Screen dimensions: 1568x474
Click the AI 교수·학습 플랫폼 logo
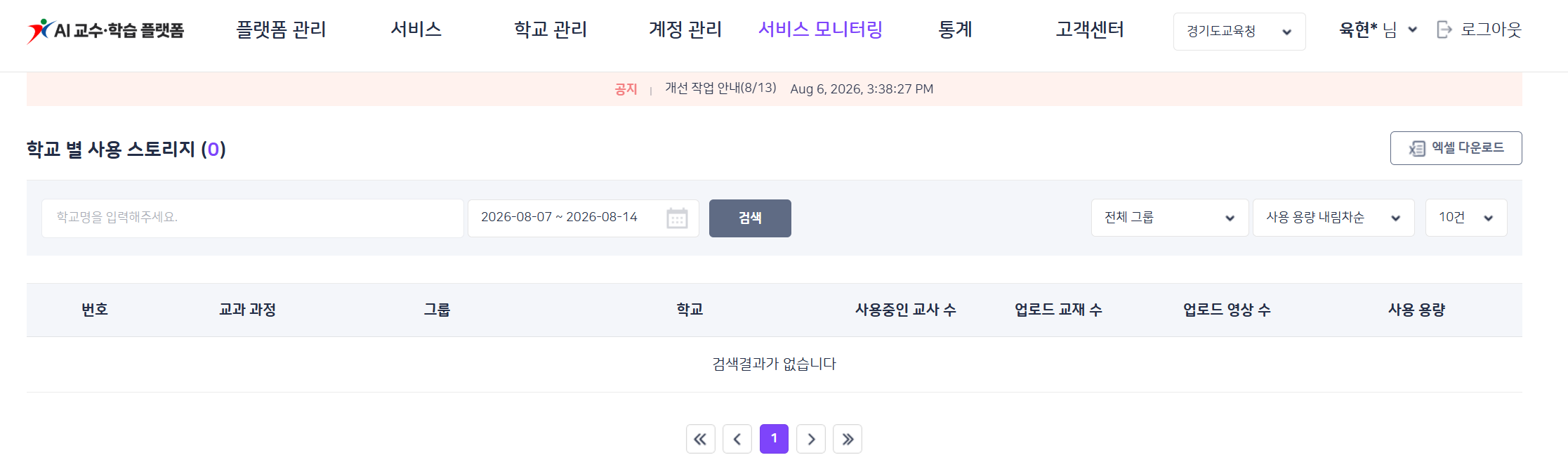pyautogui.click(x=105, y=30)
